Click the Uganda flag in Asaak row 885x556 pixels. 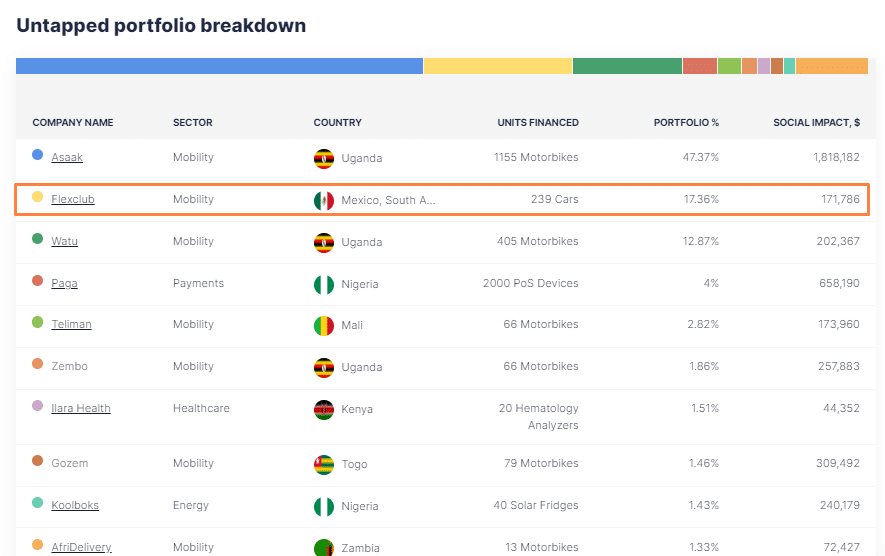tap(324, 159)
